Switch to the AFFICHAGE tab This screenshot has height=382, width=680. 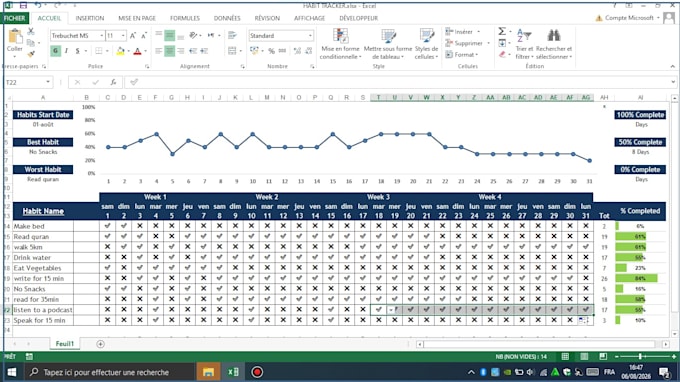tap(309, 18)
